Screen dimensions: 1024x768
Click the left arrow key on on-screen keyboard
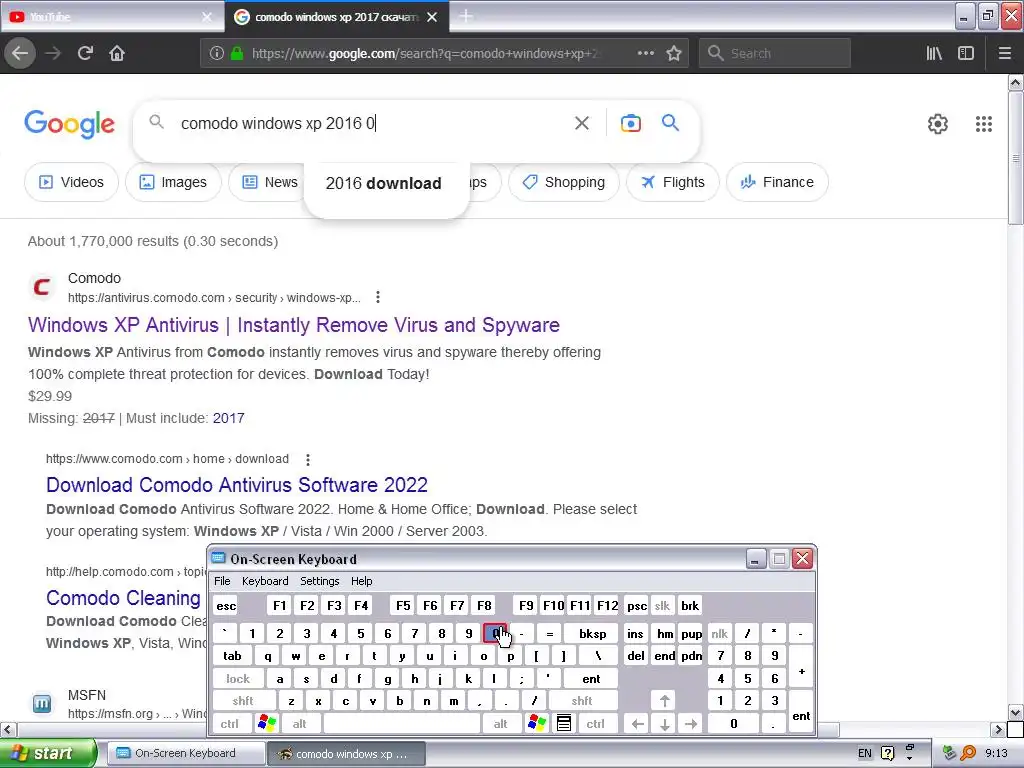[637, 723]
